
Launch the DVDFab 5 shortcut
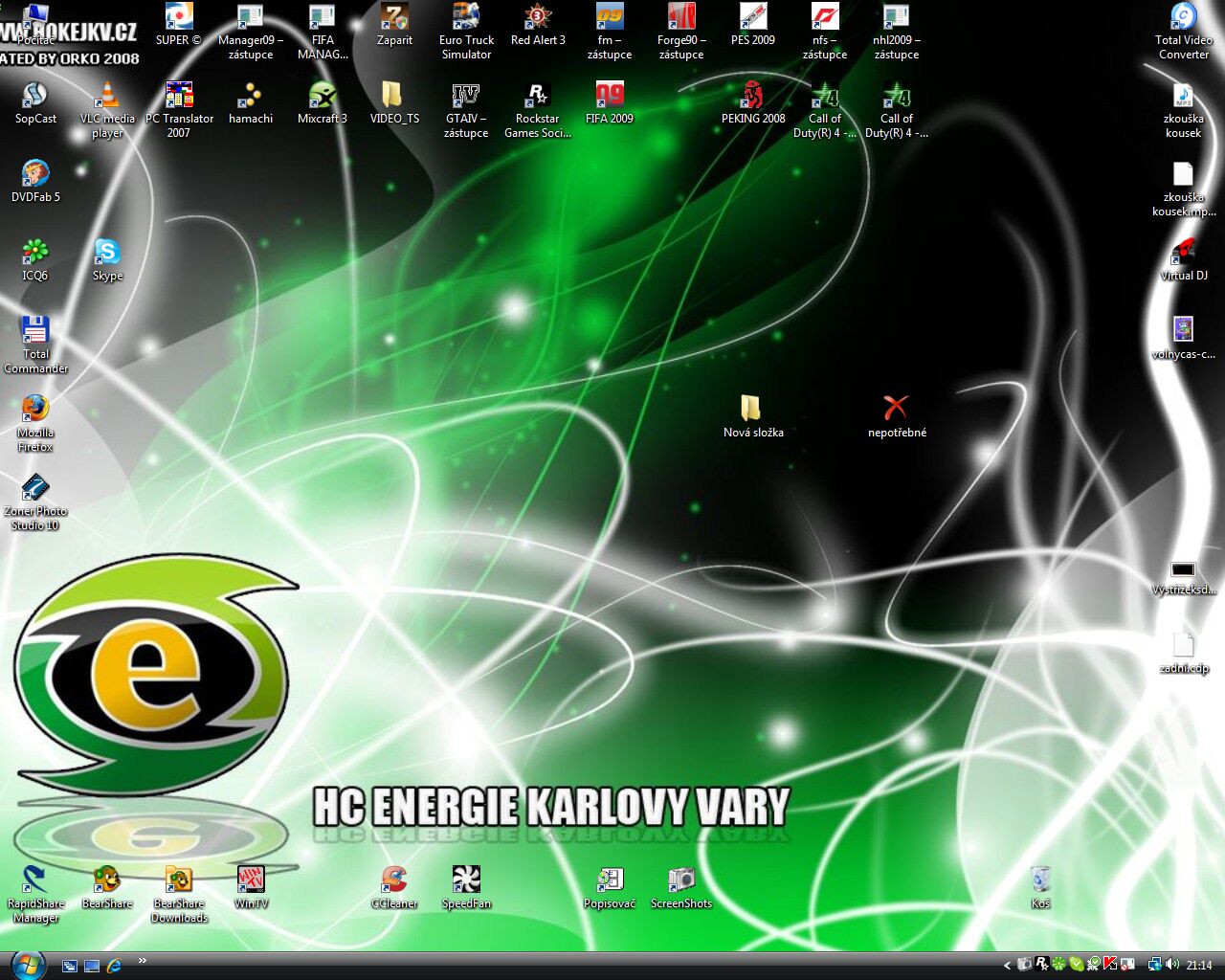(35, 182)
